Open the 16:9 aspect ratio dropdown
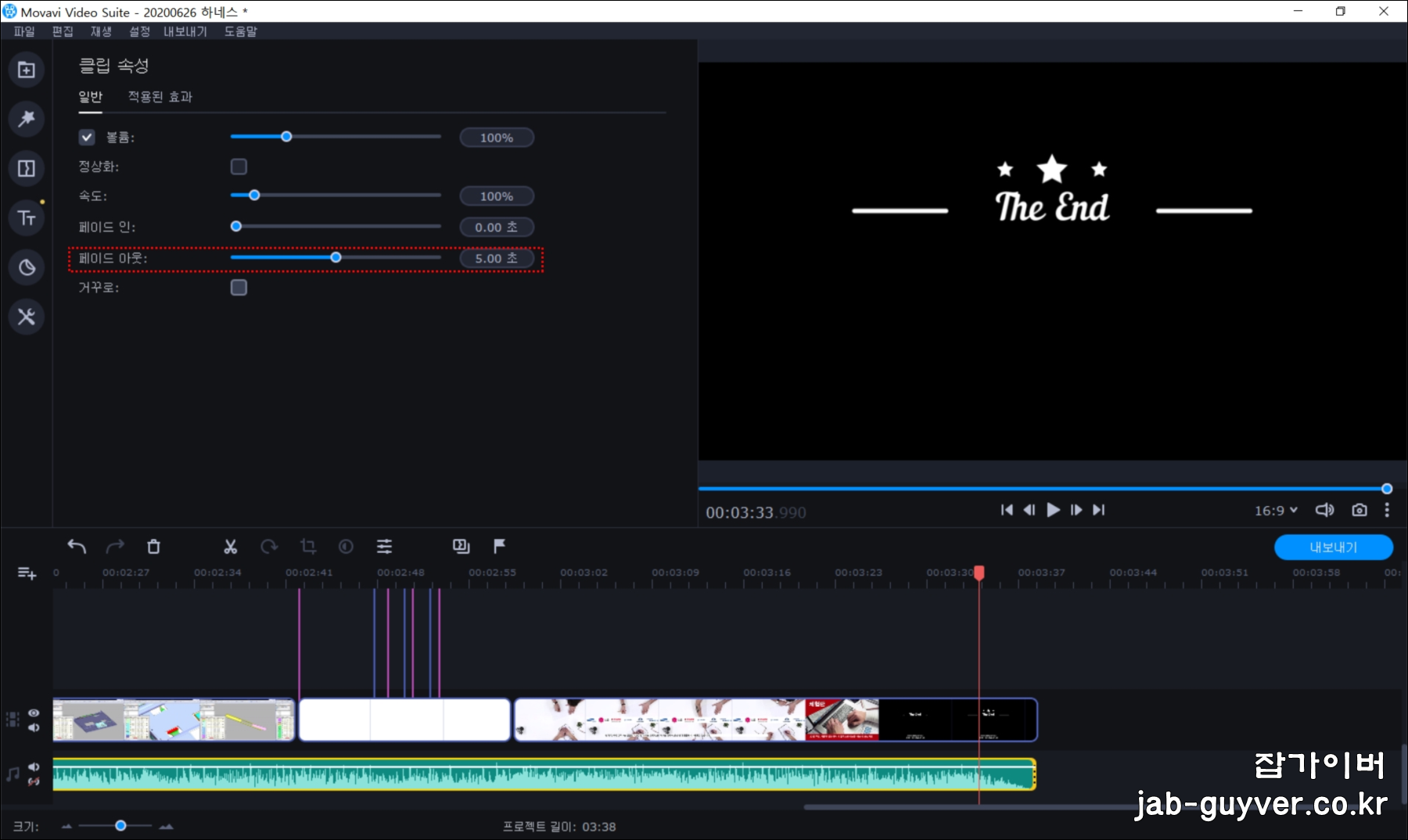Screen dimensions: 1408x840 pyautogui.click(x=1276, y=510)
